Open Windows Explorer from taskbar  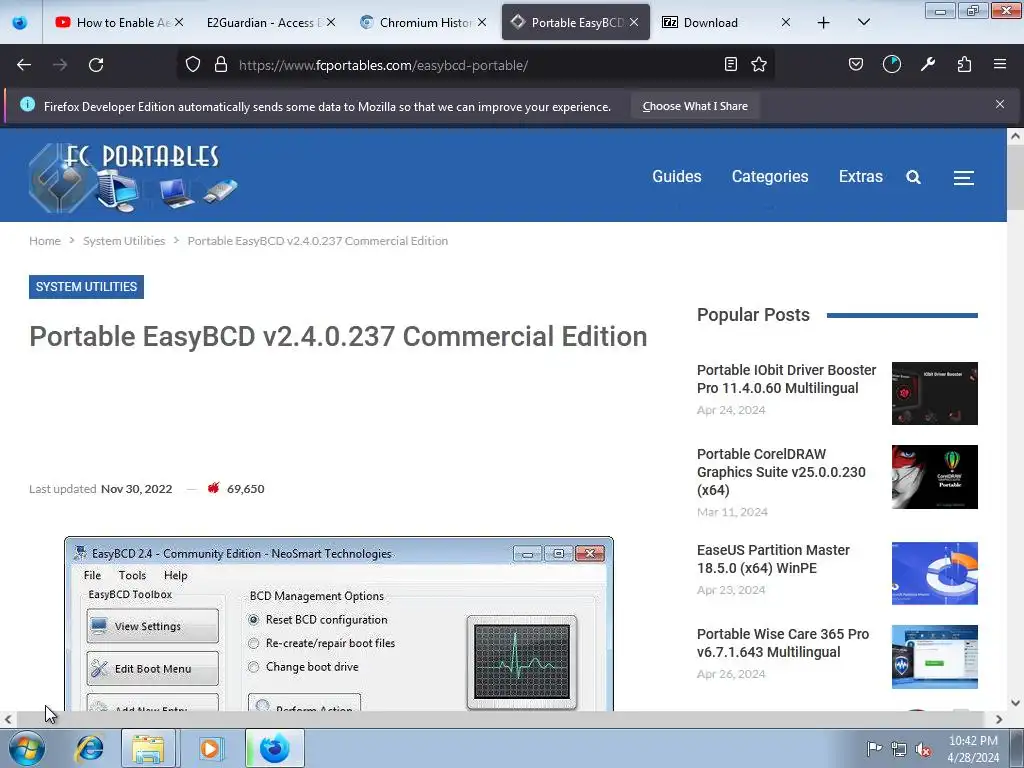[x=148, y=748]
